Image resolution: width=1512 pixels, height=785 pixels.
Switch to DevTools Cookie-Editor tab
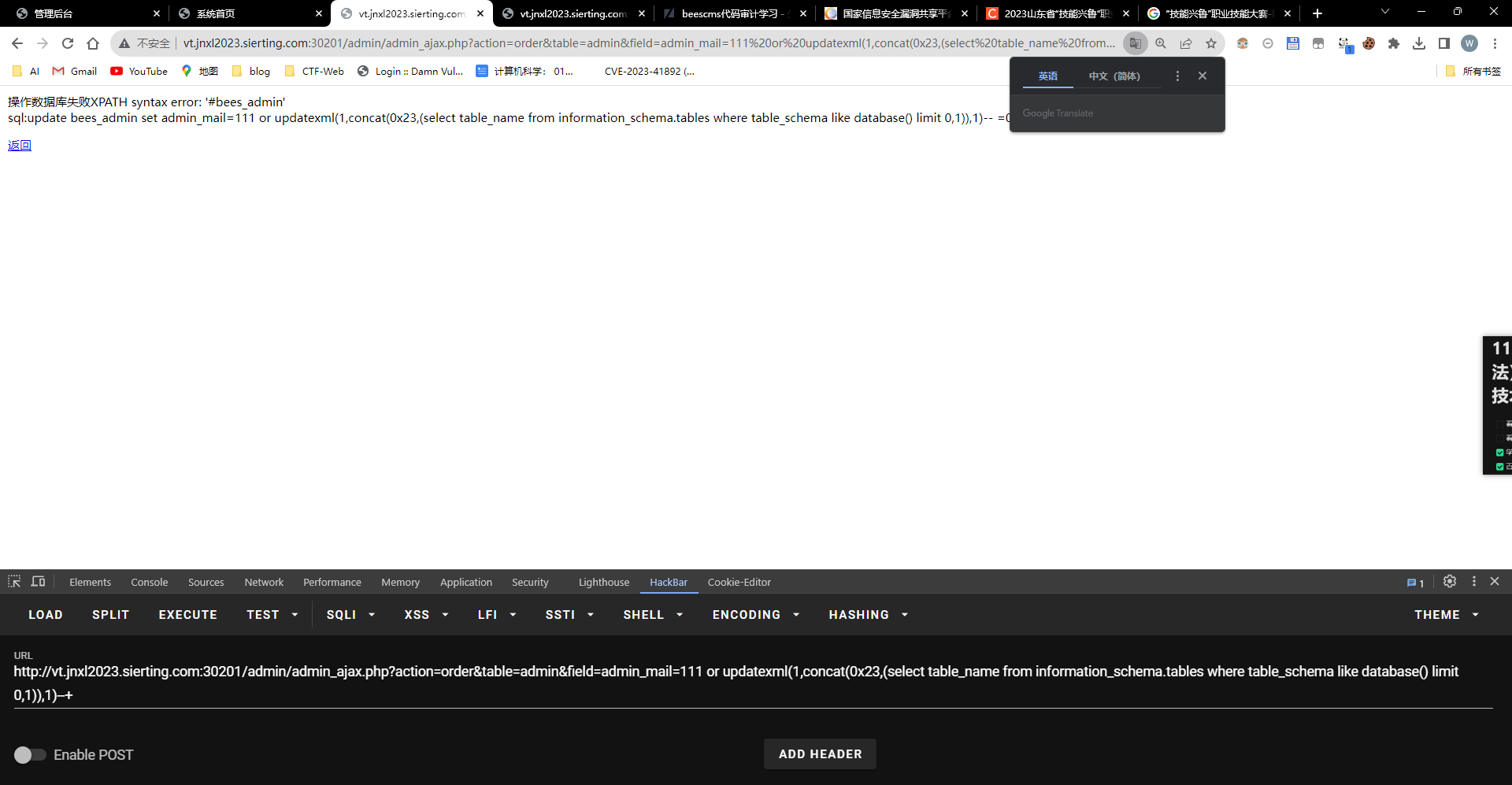tap(739, 583)
